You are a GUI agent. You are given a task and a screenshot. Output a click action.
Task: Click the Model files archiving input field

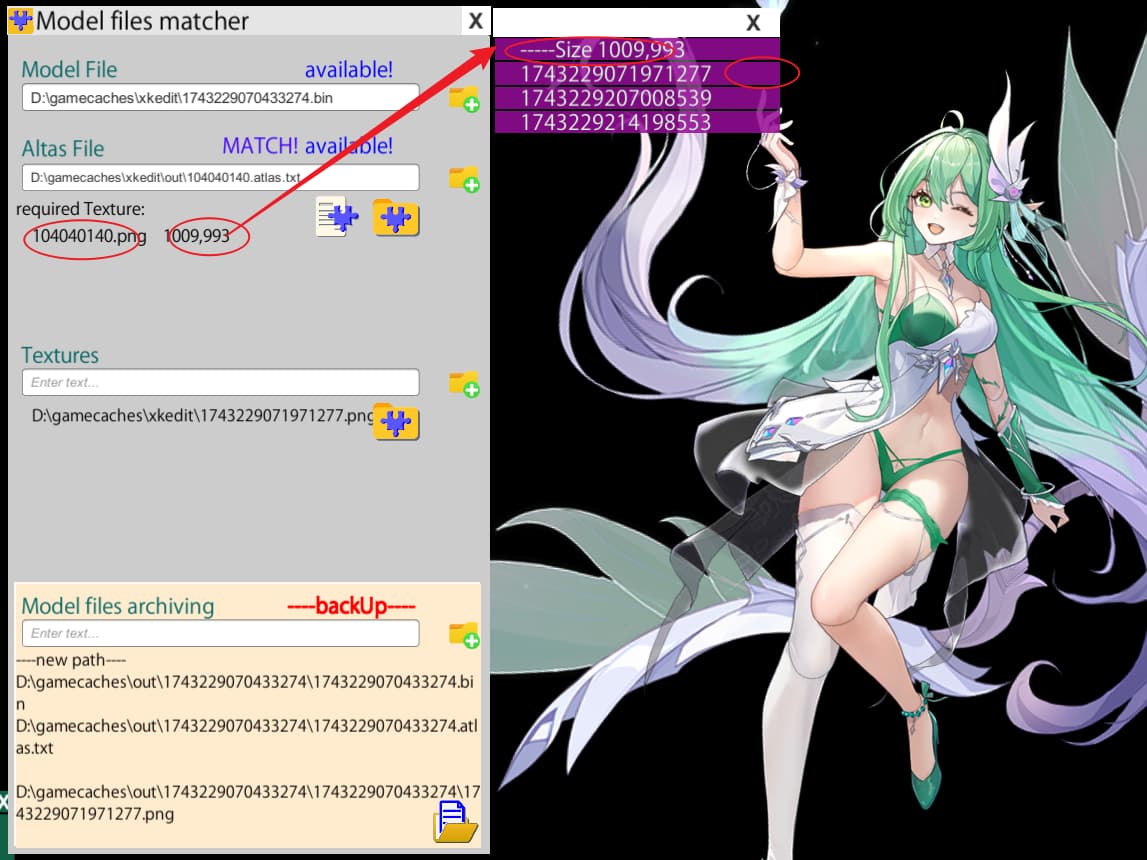point(220,633)
